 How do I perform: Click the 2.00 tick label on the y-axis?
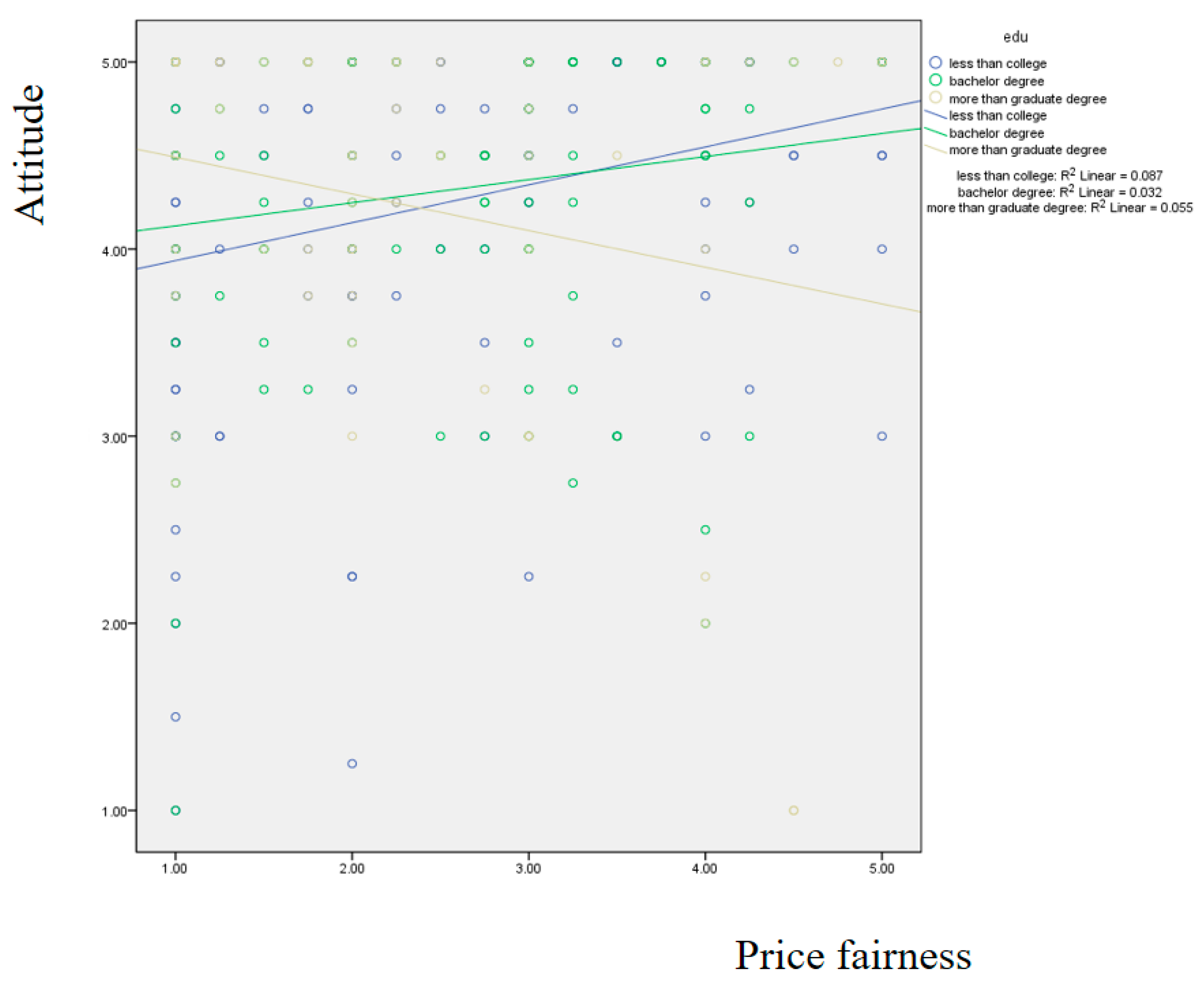point(114,624)
